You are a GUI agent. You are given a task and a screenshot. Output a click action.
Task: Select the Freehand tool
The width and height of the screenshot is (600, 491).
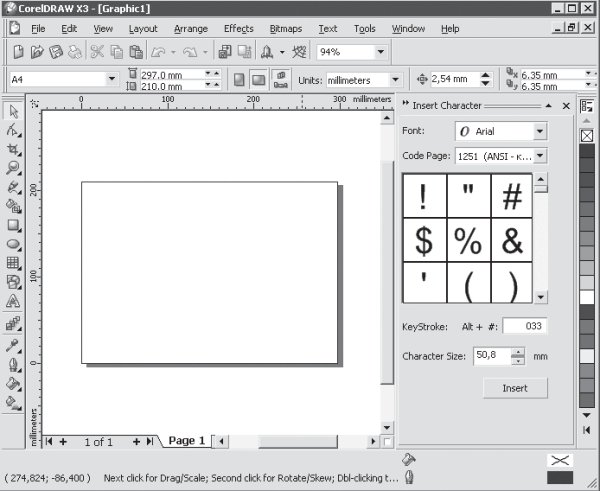pos(13,187)
